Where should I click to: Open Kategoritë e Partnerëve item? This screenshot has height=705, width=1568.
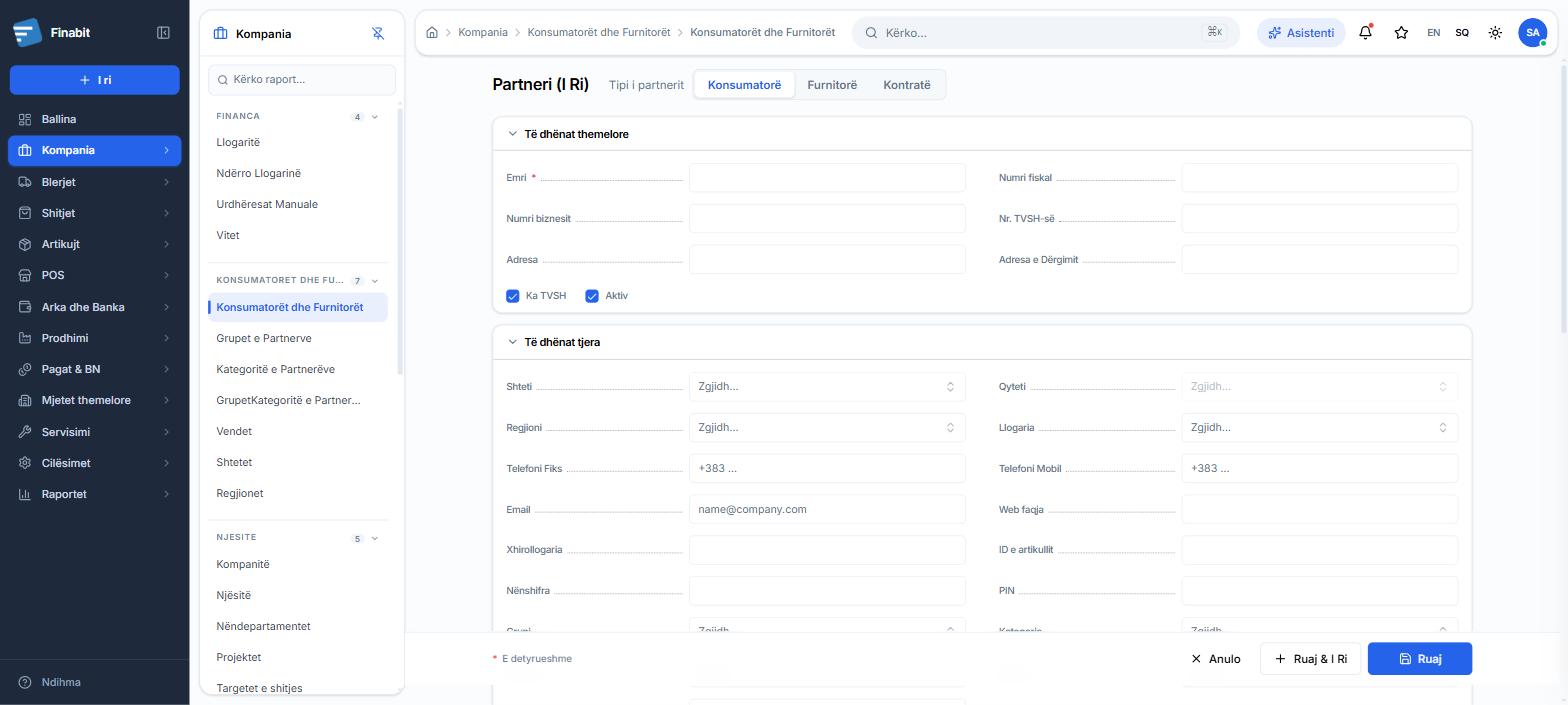298,370
